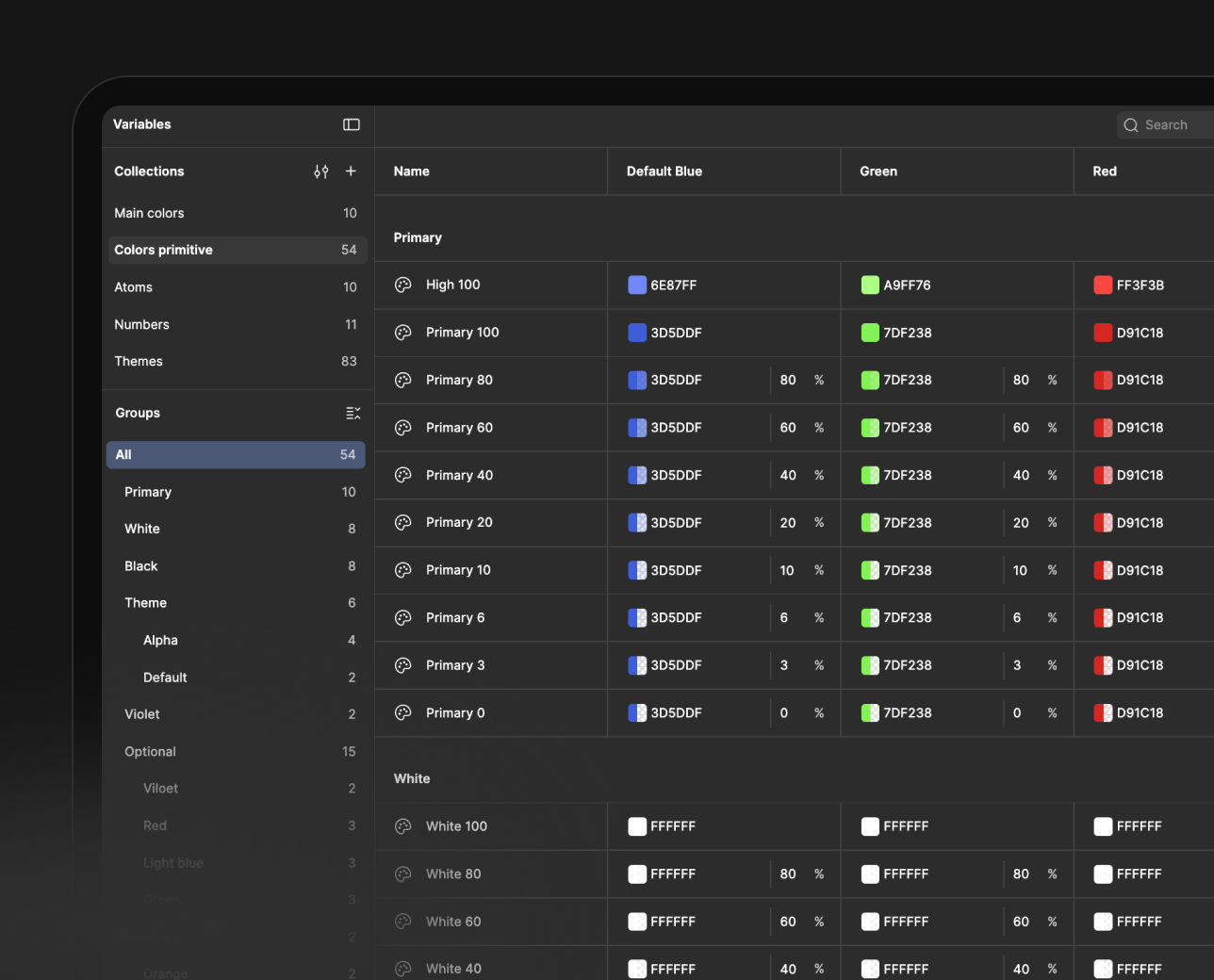Select the Viloet subgroup under Optional

[236, 789]
